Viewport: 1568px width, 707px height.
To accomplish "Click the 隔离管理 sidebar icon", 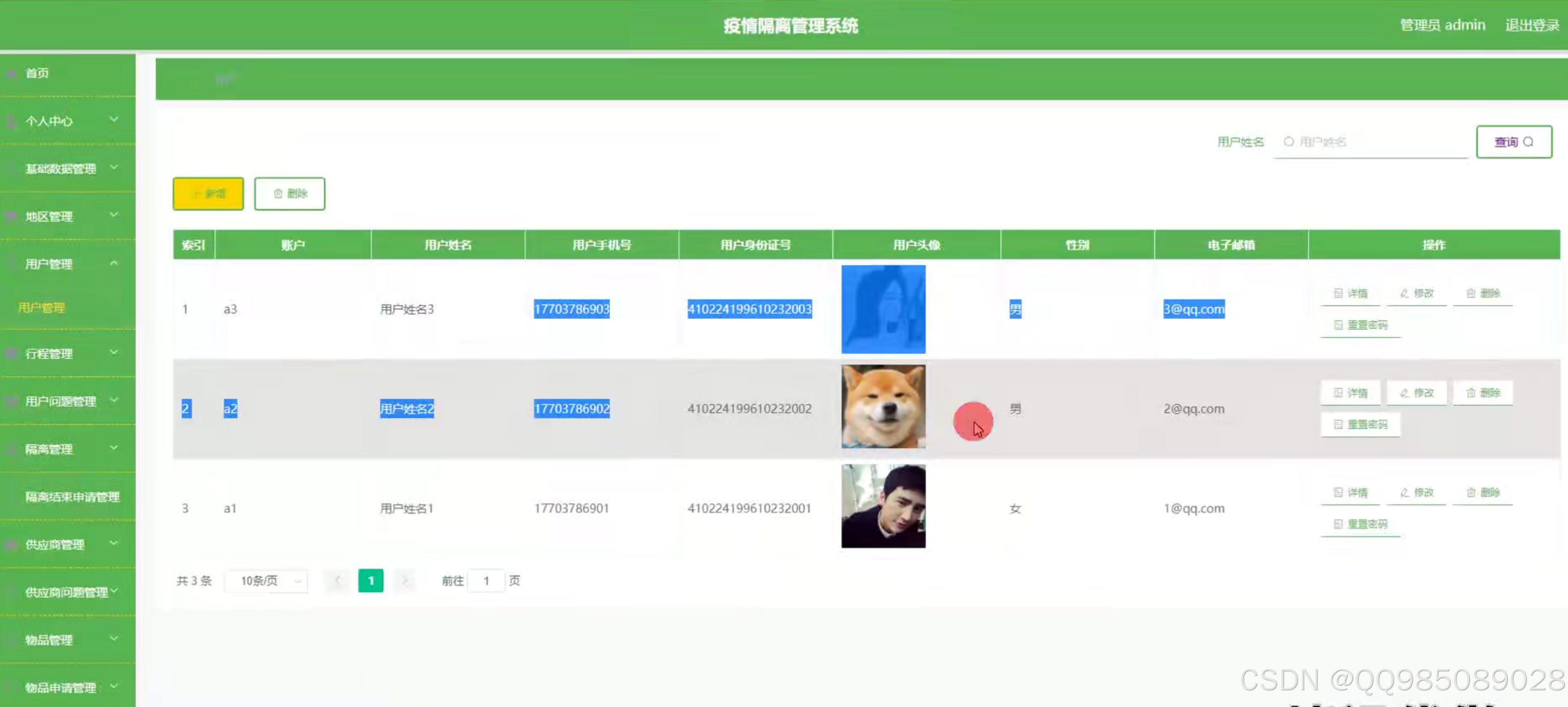I will [11, 448].
